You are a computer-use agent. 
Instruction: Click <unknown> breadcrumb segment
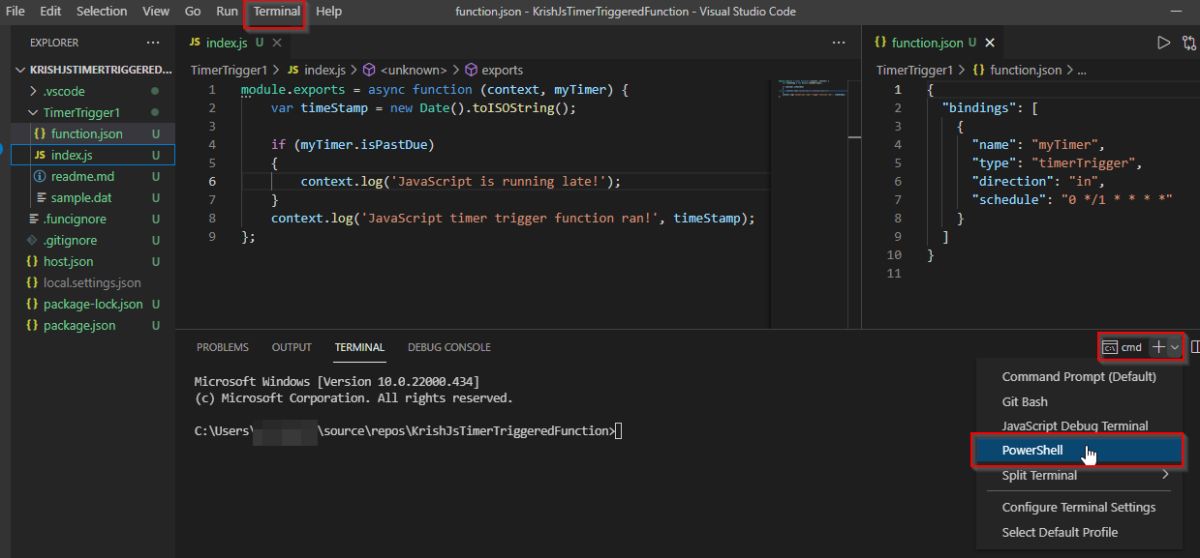[406, 70]
